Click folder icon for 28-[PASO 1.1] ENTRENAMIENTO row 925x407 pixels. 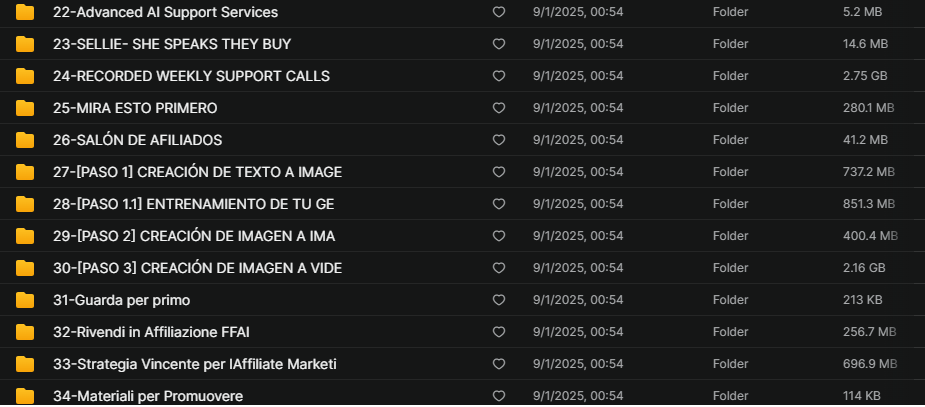coord(25,204)
